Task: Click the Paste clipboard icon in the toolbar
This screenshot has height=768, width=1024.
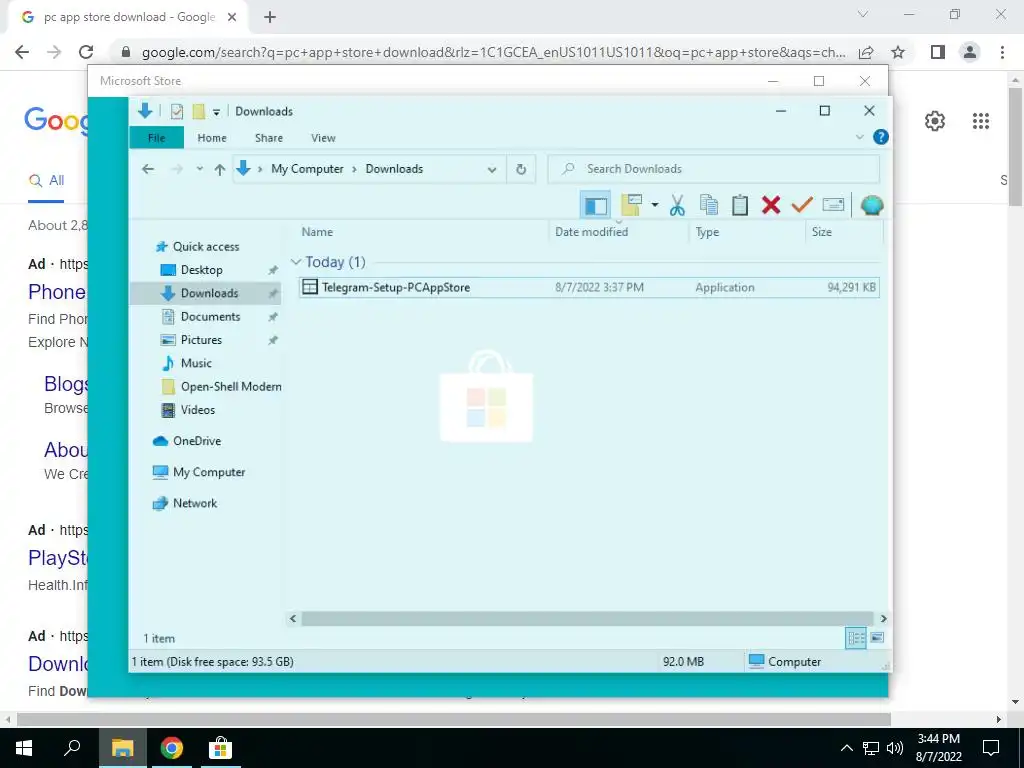Action: [x=739, y=205]
